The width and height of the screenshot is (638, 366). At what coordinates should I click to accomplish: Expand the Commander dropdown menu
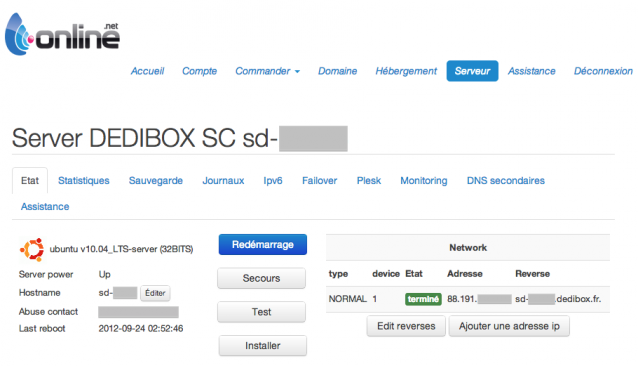tap(267, 71)
